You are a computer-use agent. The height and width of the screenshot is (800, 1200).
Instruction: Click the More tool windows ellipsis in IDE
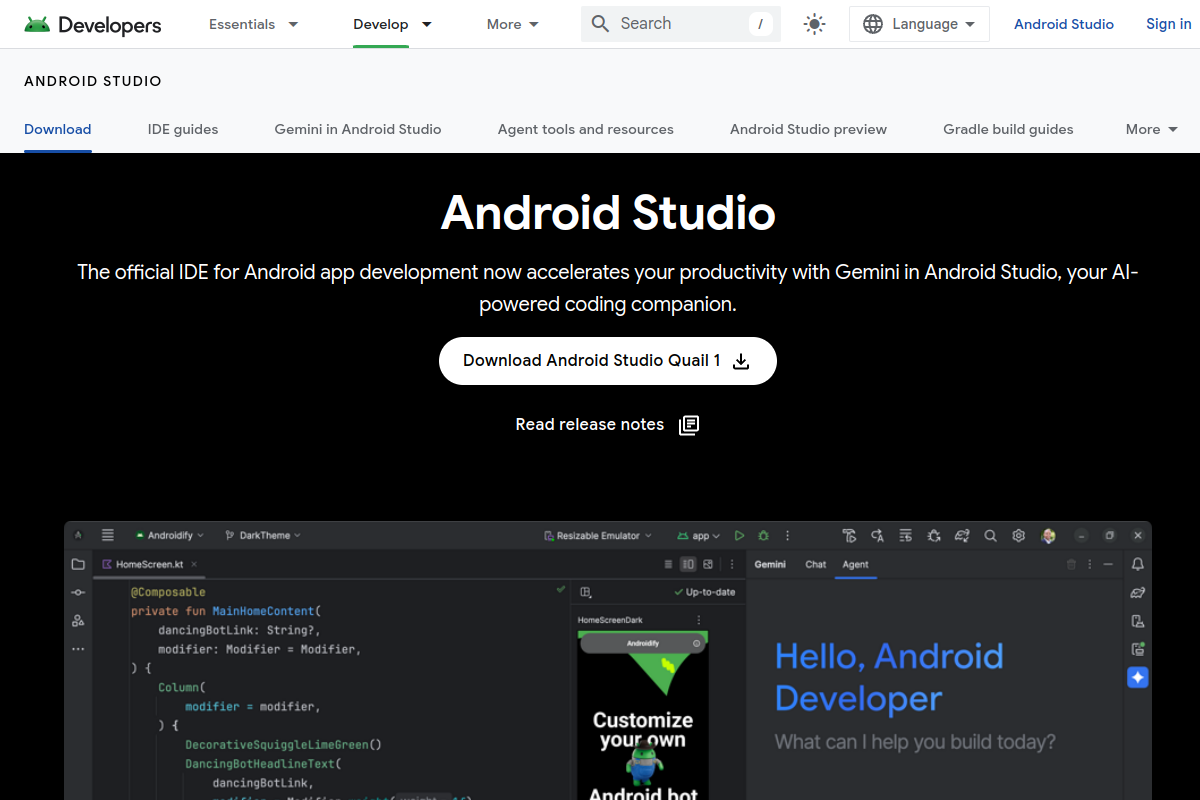point(78,649)
